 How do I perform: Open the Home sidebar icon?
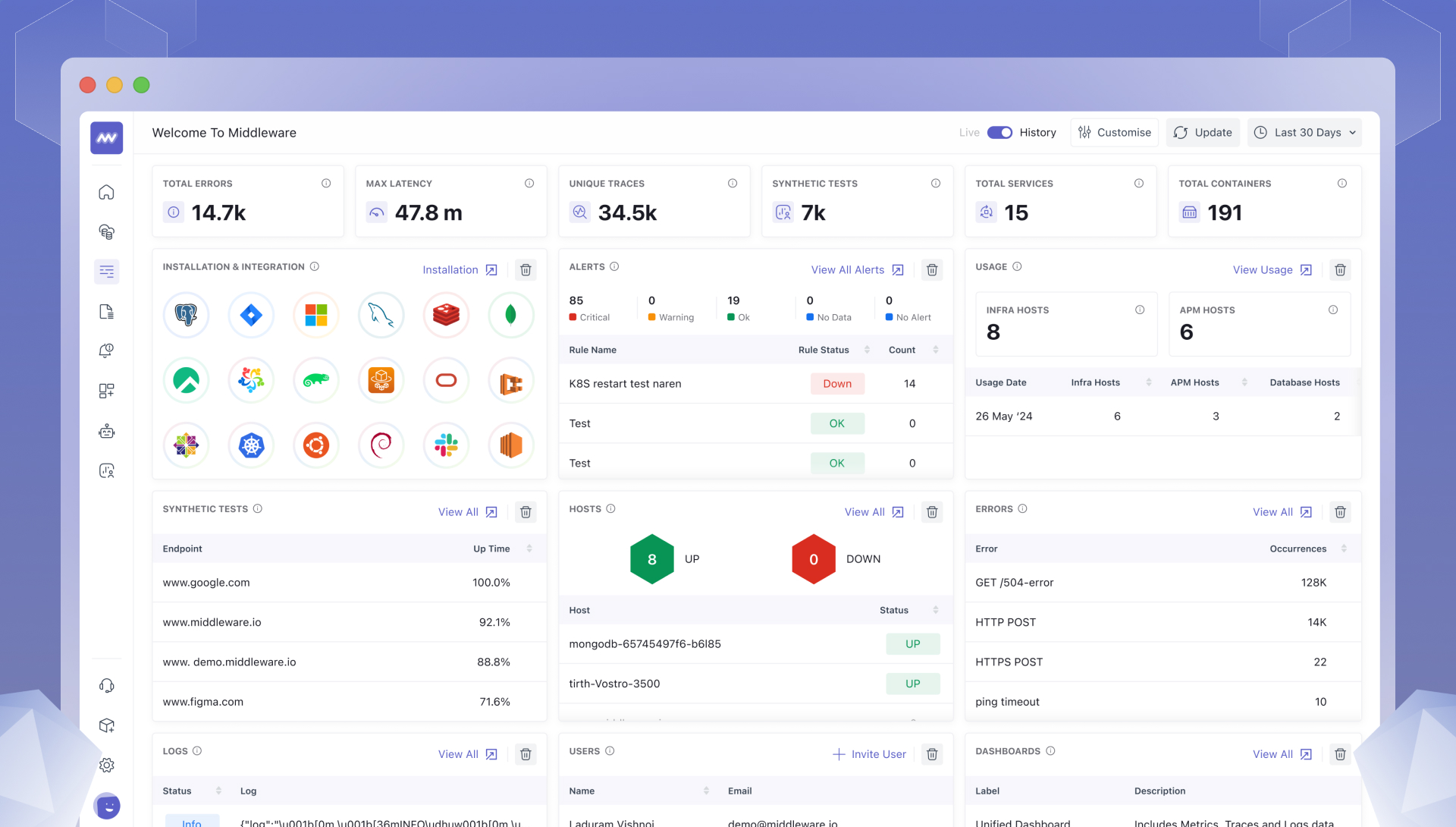[x=106, y=192]
